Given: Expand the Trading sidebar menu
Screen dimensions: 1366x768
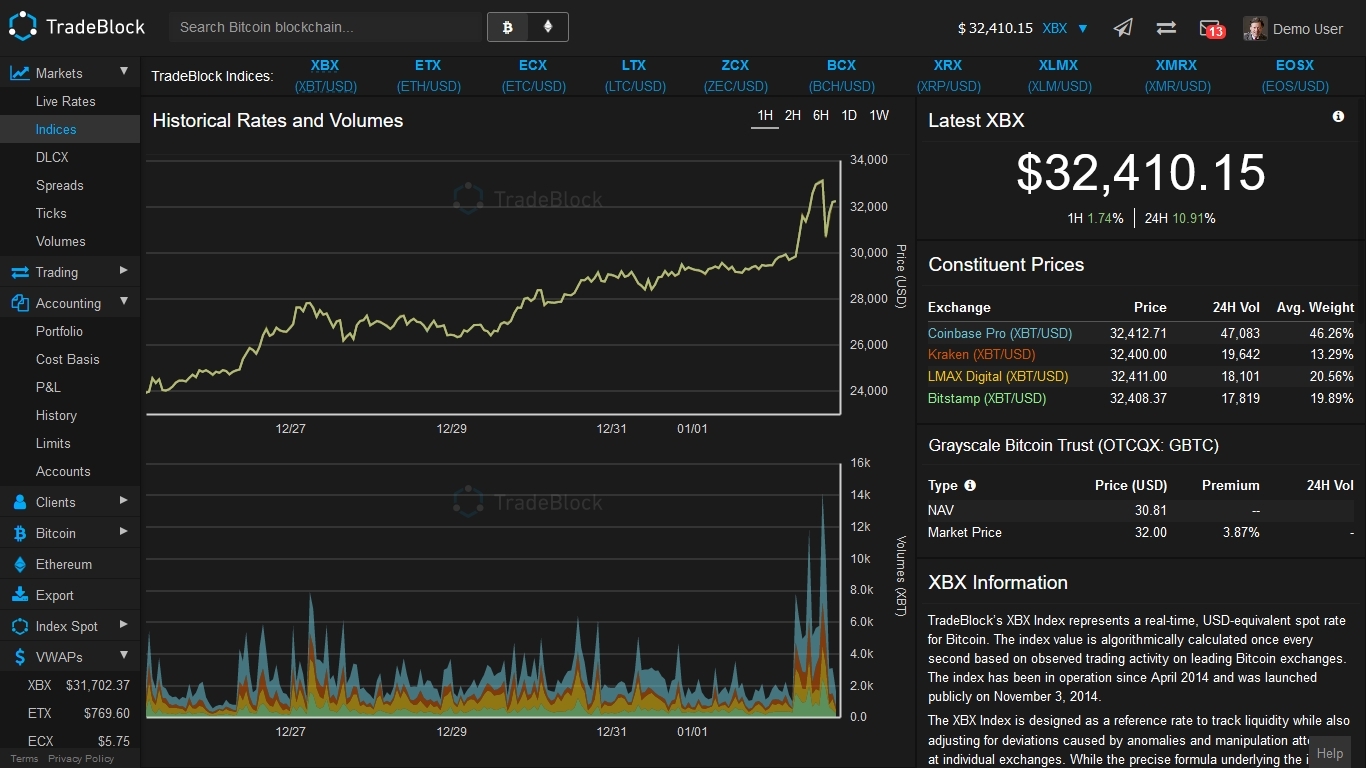Looking at the screenshot, I should pyautogui.click(x=124, y=271).
